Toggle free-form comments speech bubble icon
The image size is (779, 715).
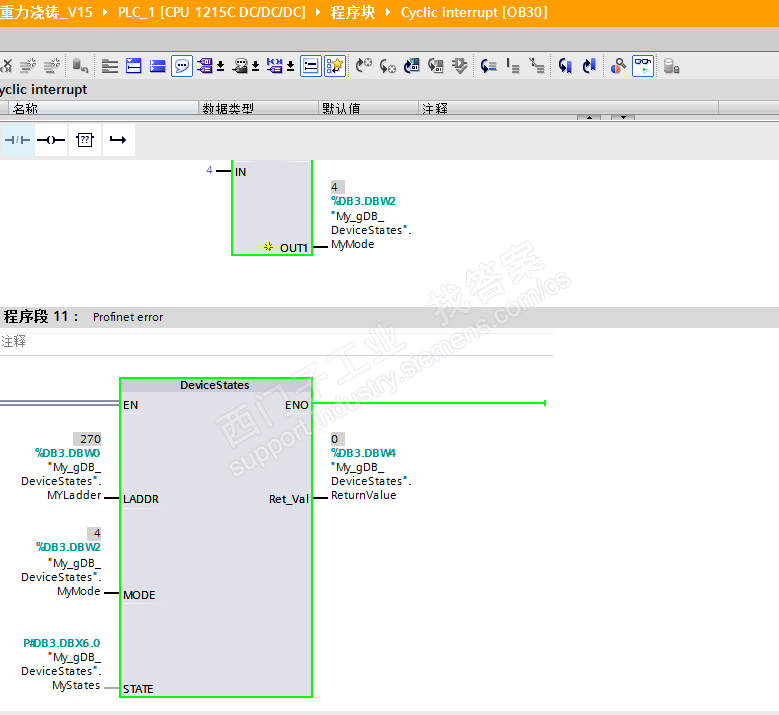click(182, 66)
